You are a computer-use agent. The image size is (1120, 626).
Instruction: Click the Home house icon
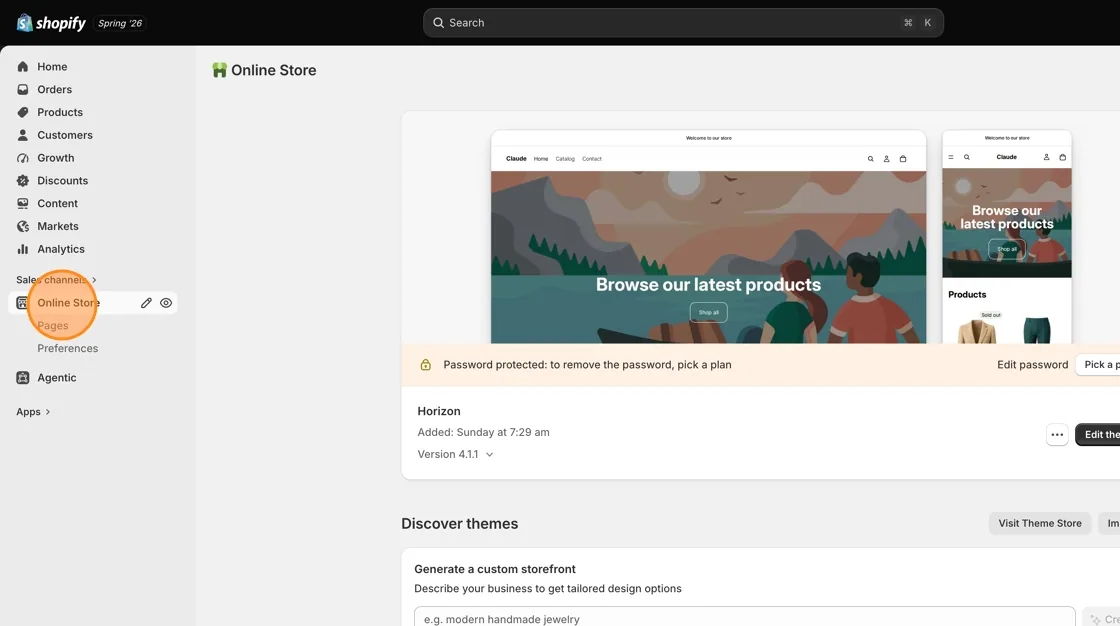tap(23, 66)
